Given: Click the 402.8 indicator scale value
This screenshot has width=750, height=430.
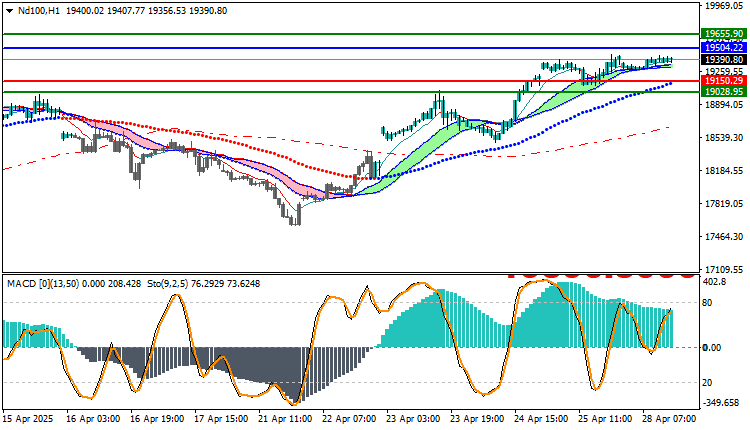Looking at the screenshot, I should click(x=715, y=282).
